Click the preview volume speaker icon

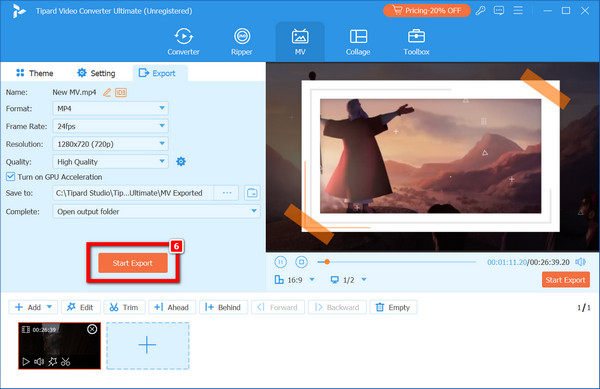[580, 262]
